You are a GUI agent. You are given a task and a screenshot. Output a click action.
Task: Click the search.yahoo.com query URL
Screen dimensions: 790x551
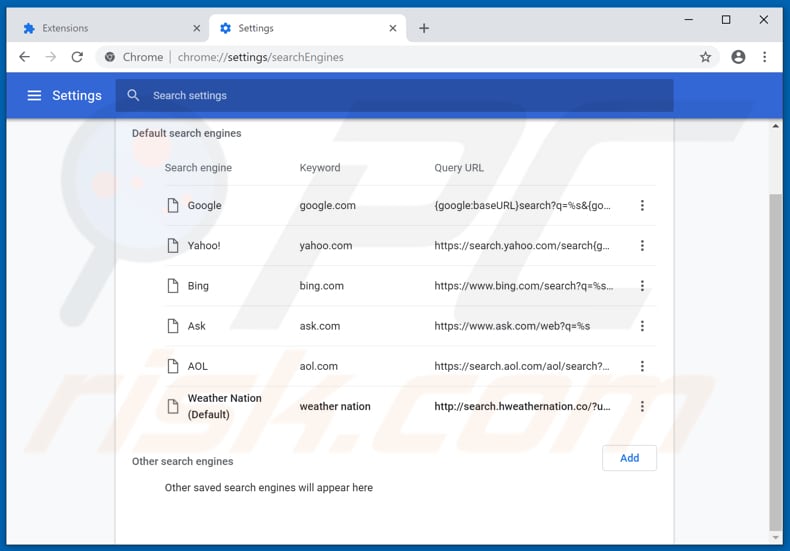(x=521, y=245)
